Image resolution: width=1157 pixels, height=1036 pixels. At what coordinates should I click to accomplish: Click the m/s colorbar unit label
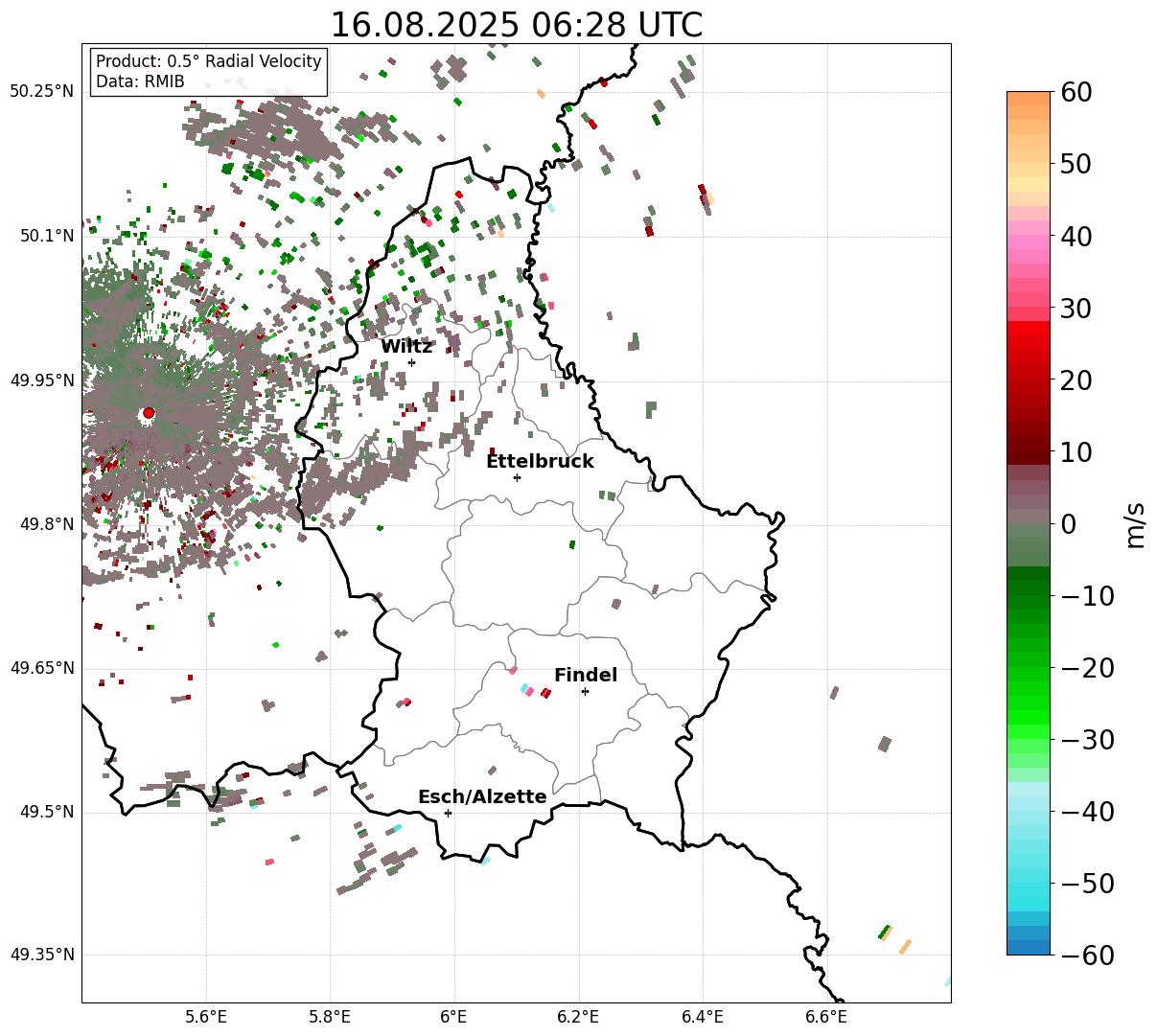click(1137, 523)
